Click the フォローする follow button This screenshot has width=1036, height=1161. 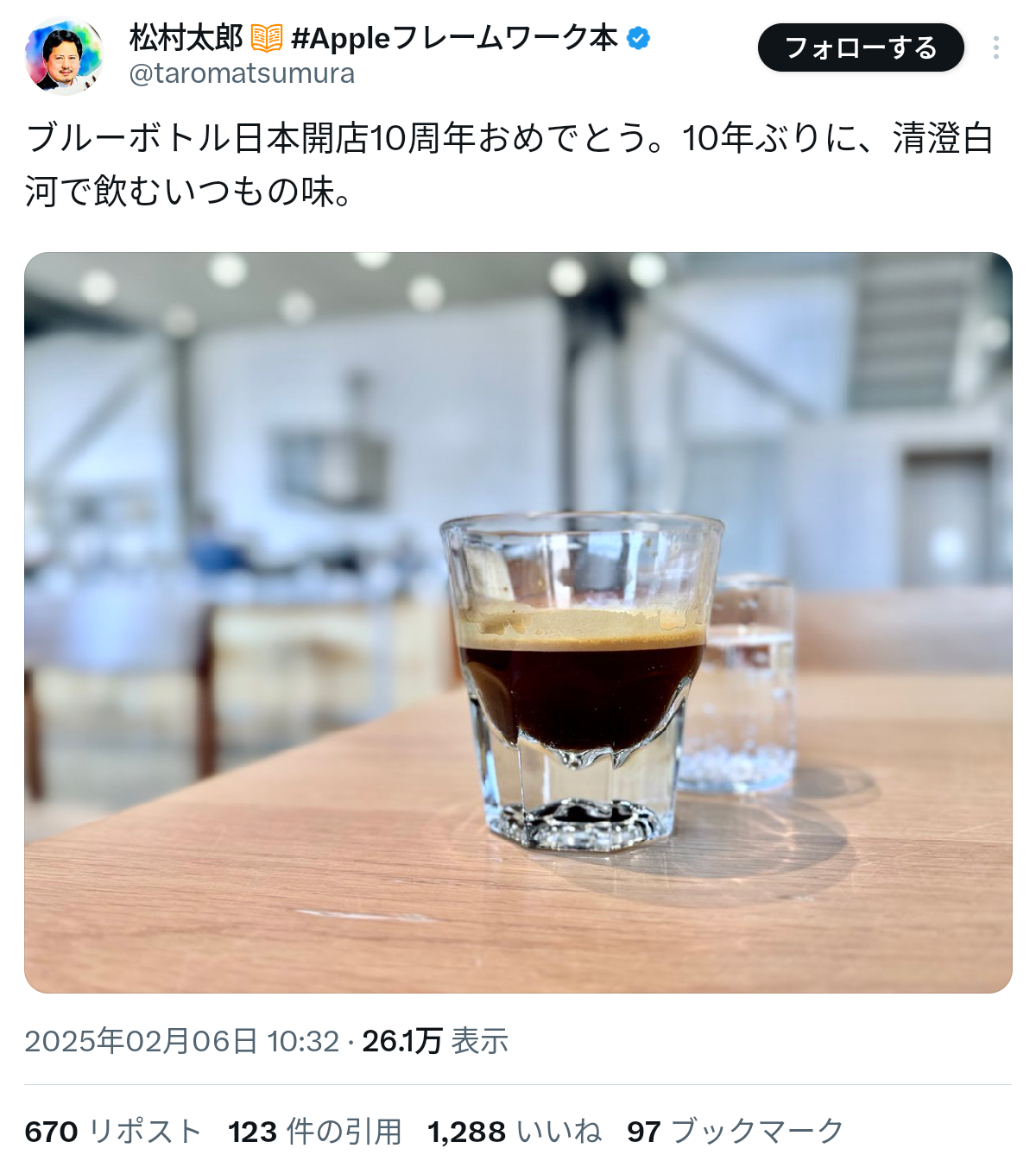click(x=861, y=47)
